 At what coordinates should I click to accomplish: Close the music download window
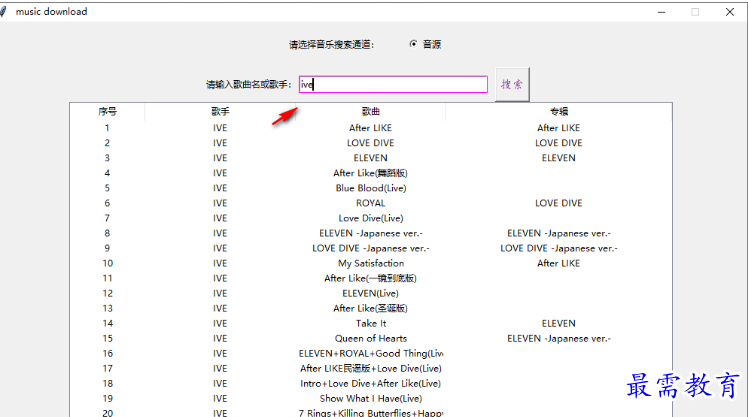(x=730, y=12)
